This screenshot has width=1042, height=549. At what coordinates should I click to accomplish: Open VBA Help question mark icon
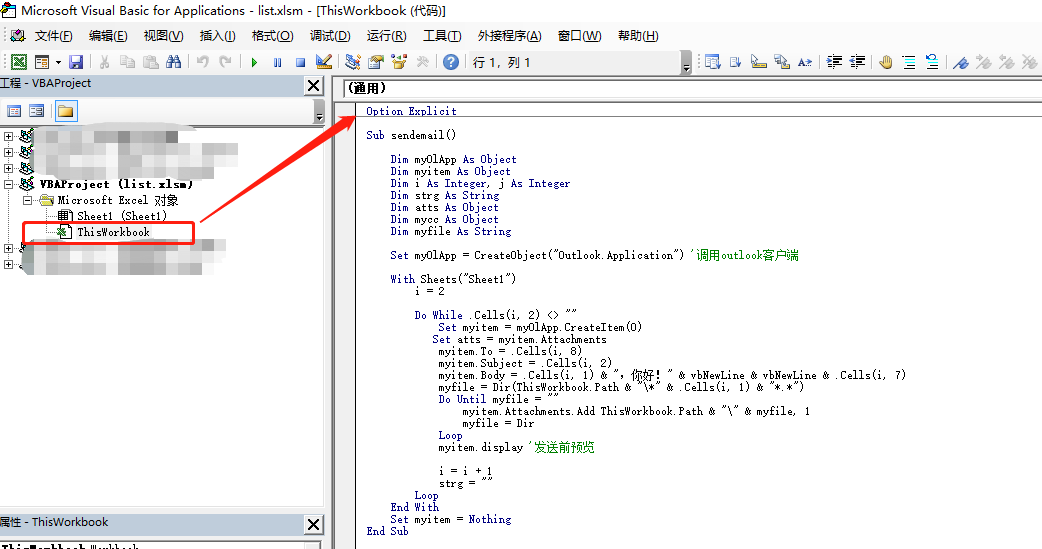pos(451,62)
